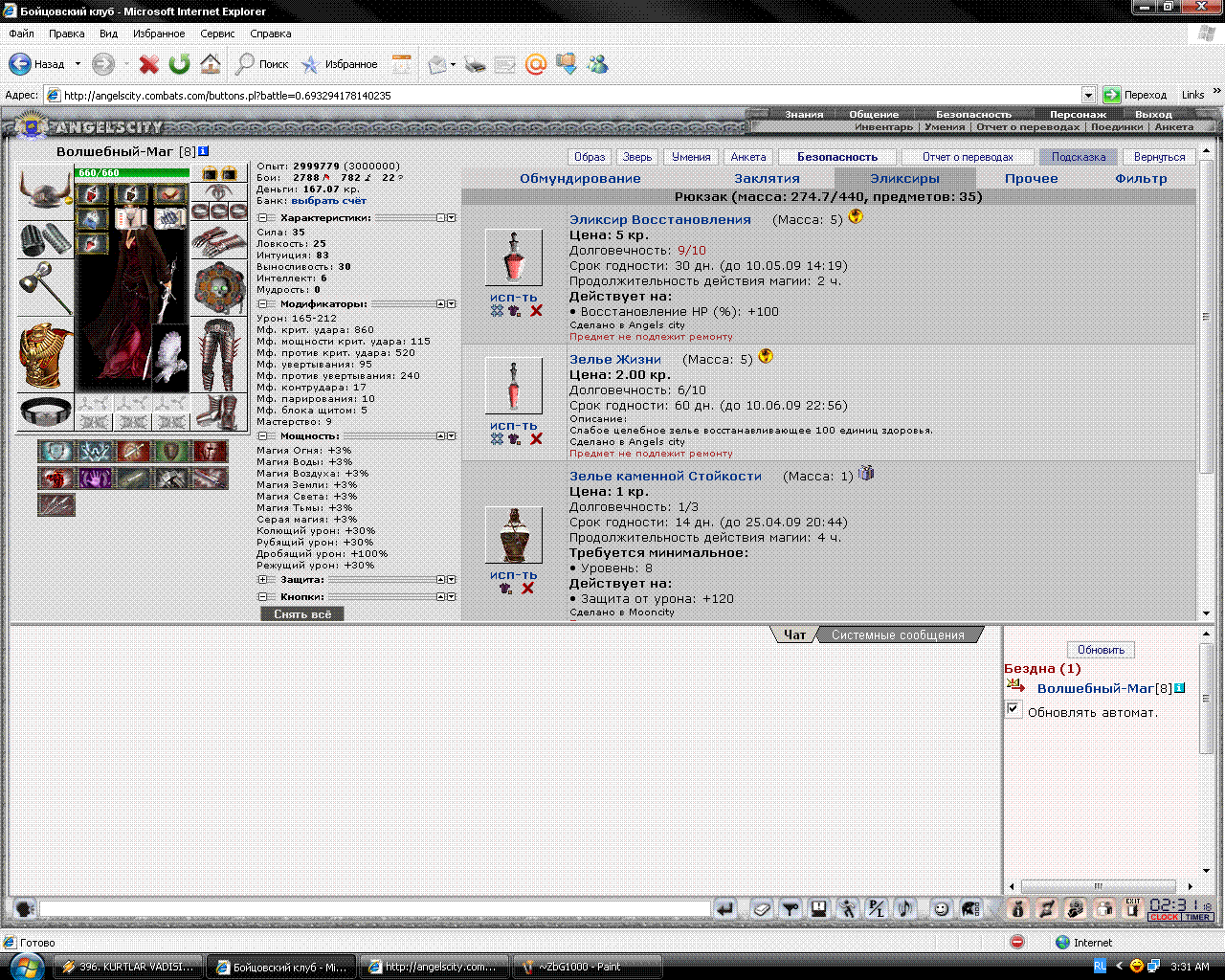Toggle the TIMER mode button

coord(1197,917)
